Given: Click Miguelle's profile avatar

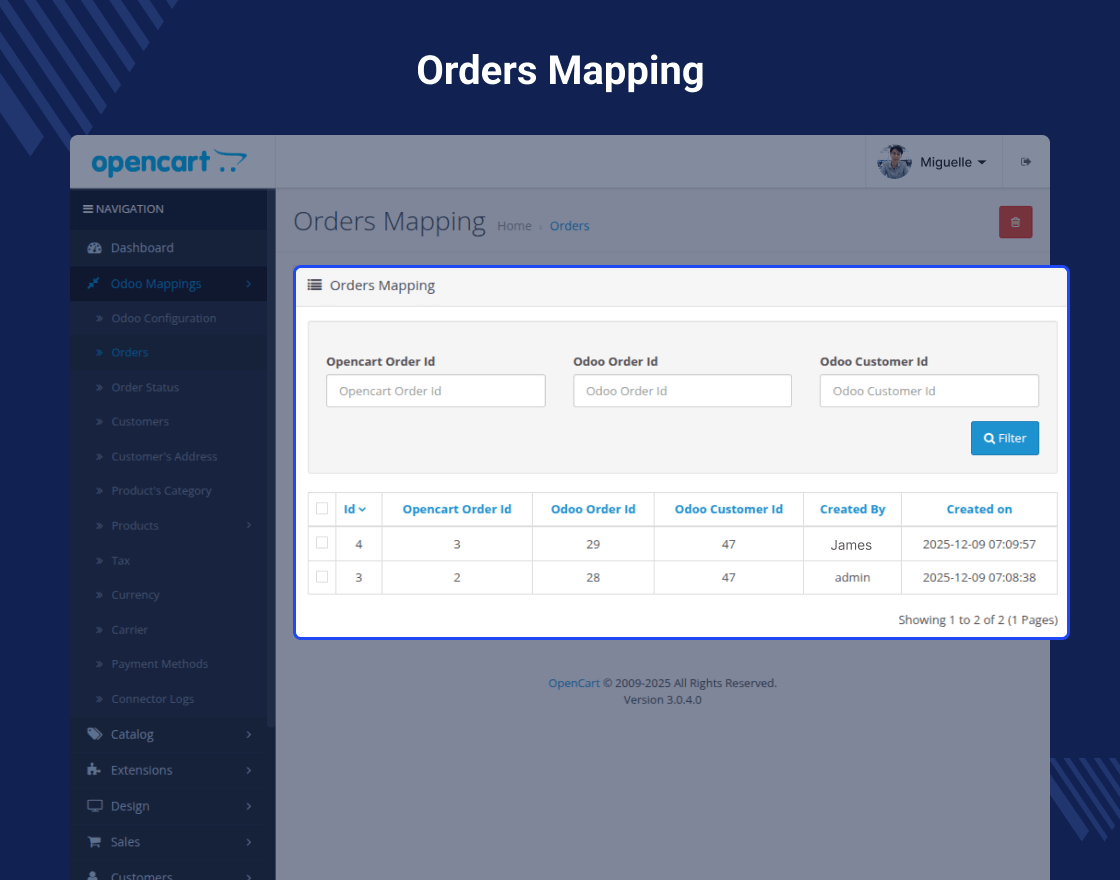Looking at the screenshot, I should 894,162.
